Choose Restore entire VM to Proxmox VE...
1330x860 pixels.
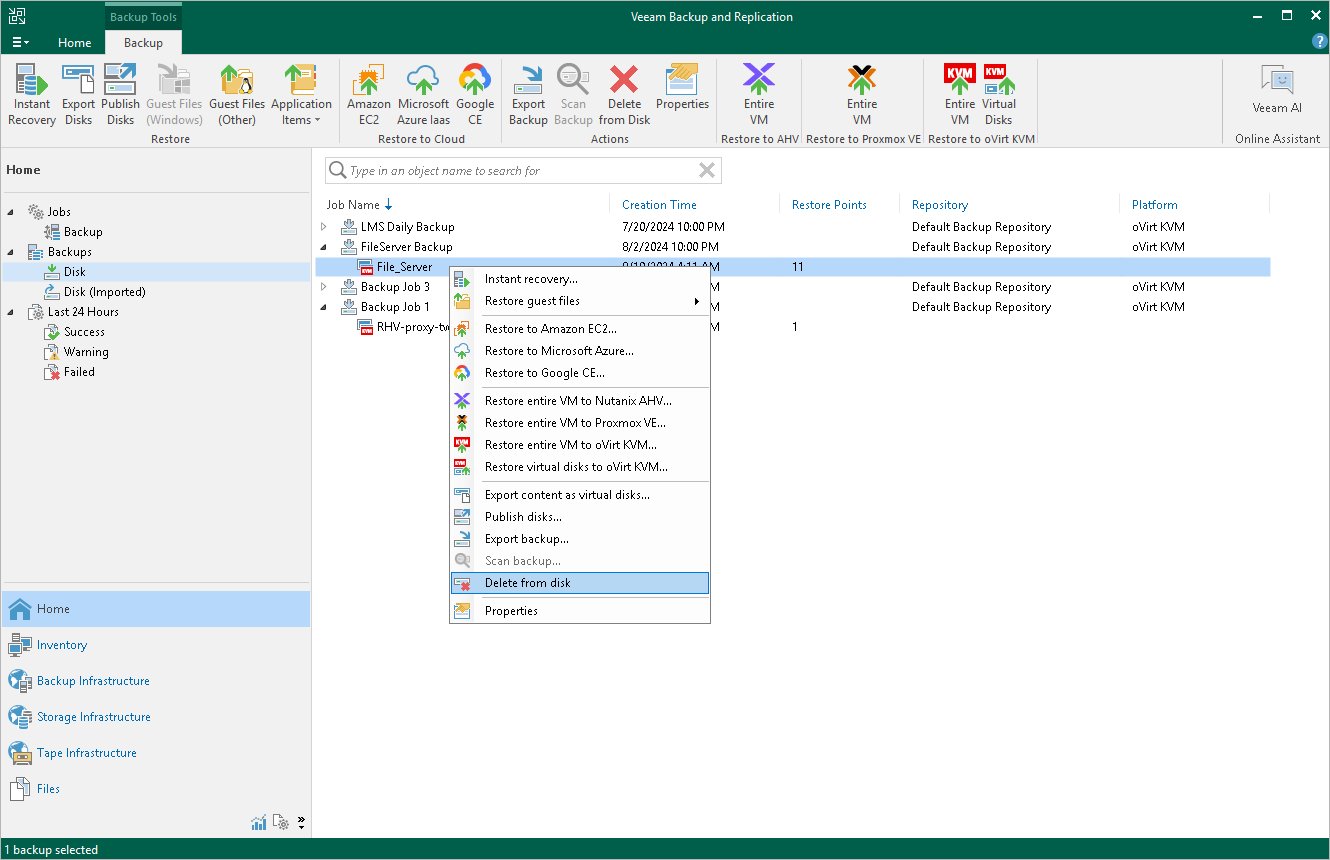tap(580, 423)
